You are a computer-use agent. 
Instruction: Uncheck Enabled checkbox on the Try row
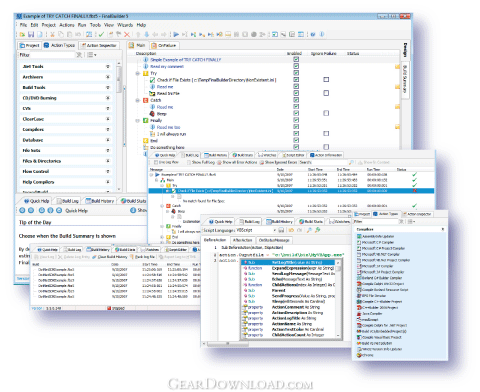296,73
